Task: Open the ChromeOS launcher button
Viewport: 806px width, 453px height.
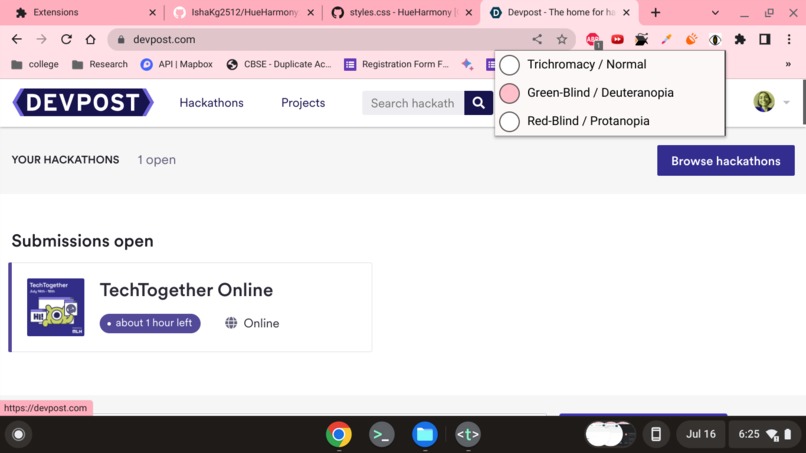Action: coord(19,434)
